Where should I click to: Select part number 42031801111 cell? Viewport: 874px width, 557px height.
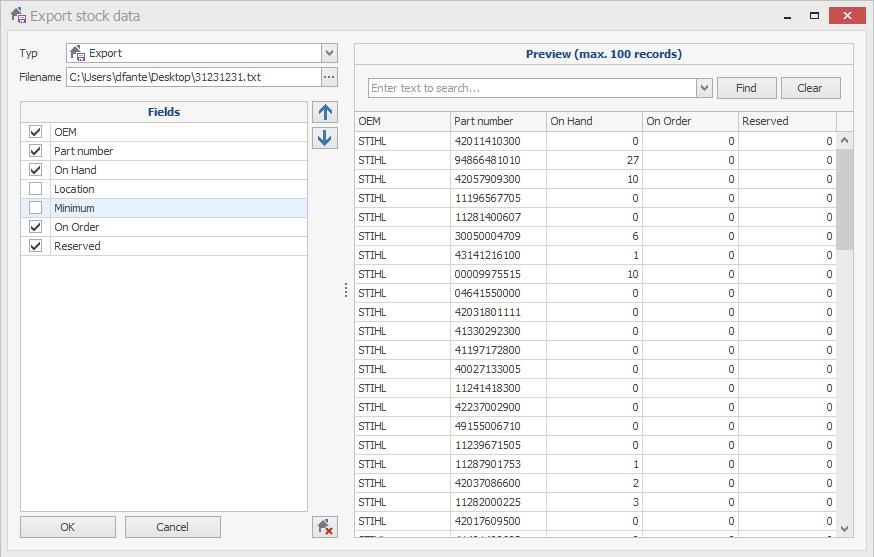[498, 312]
